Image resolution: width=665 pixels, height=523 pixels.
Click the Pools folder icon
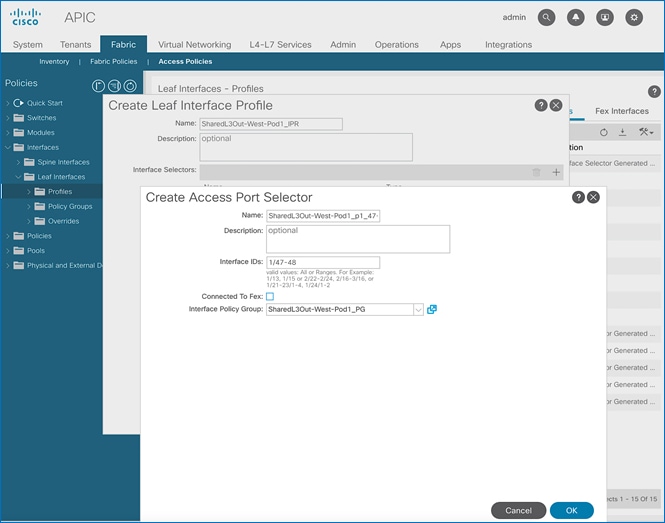pyautogui.click(x=19, y=250)
